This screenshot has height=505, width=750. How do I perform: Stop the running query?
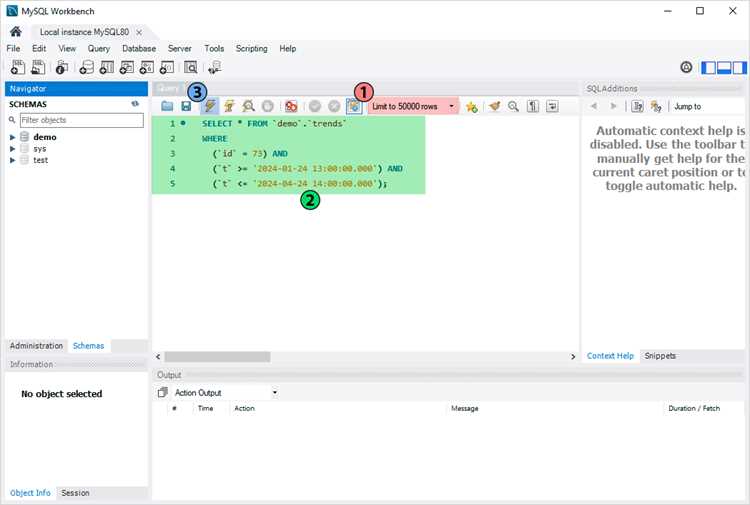(267, 106)
